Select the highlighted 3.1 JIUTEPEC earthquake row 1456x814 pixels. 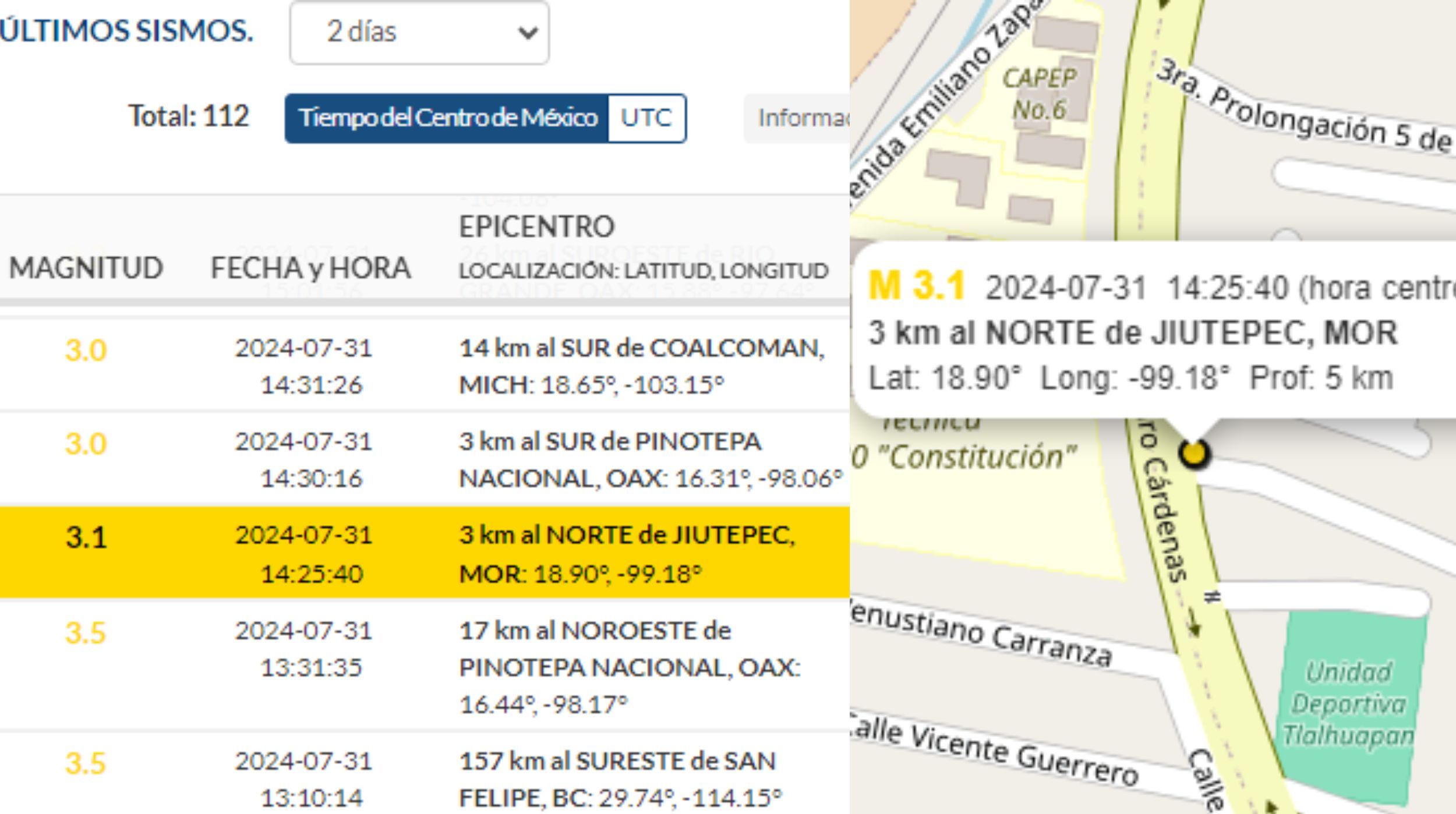424,553
